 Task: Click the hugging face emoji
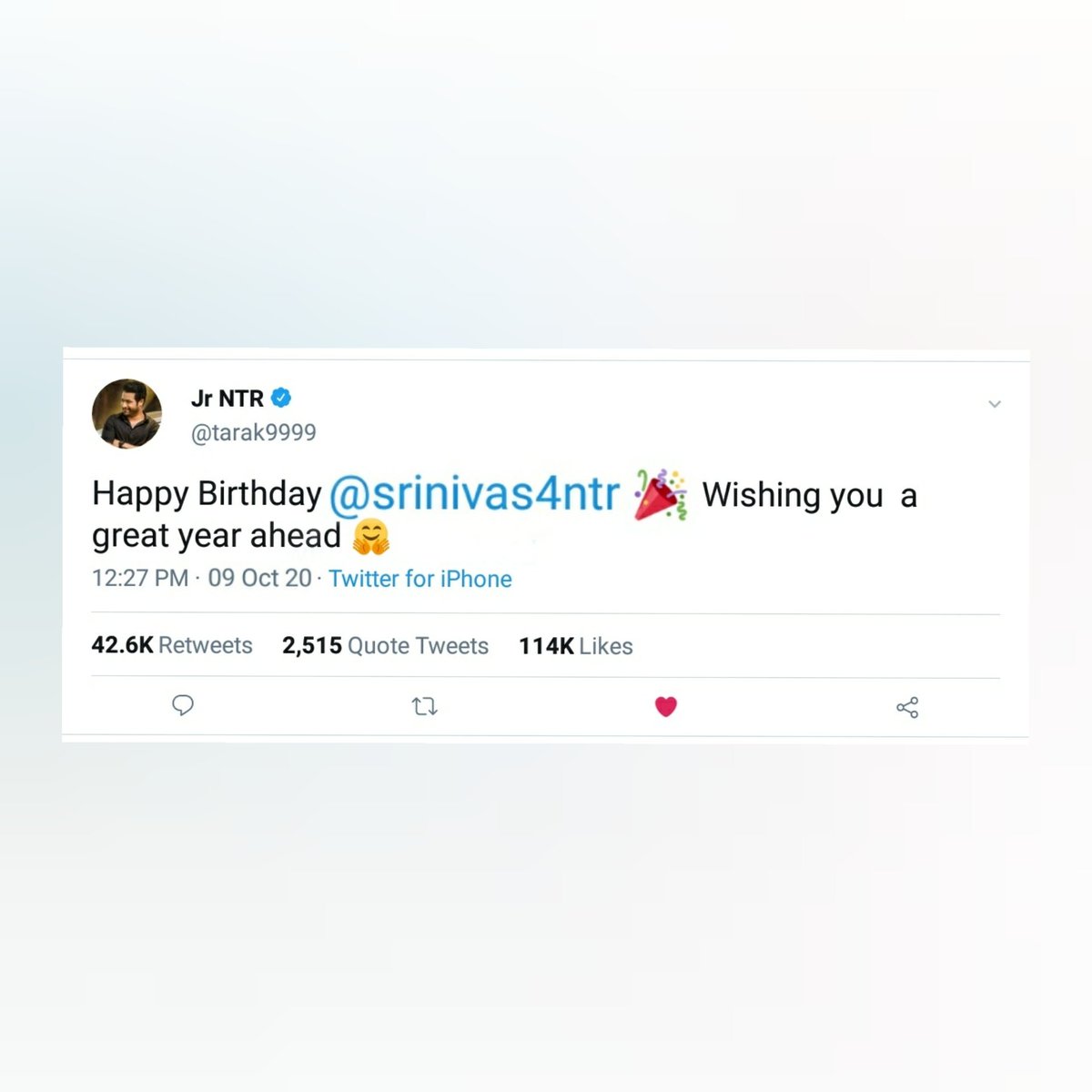tap(370, 537)
